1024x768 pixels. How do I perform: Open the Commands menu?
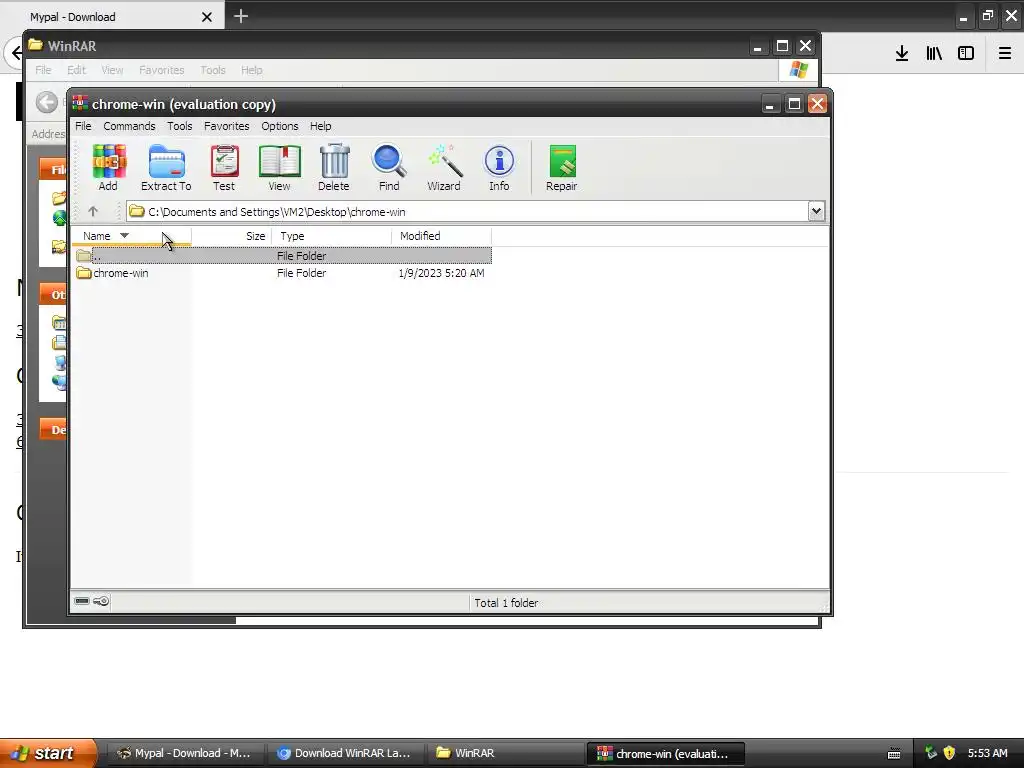point(129,126)
